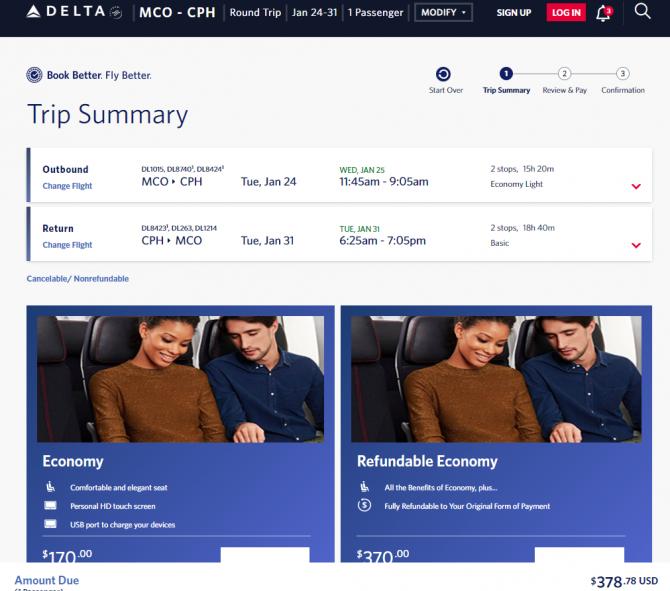Open the notifications bell icon
This screenshot has height=591, width=670.
pos(604,13)
